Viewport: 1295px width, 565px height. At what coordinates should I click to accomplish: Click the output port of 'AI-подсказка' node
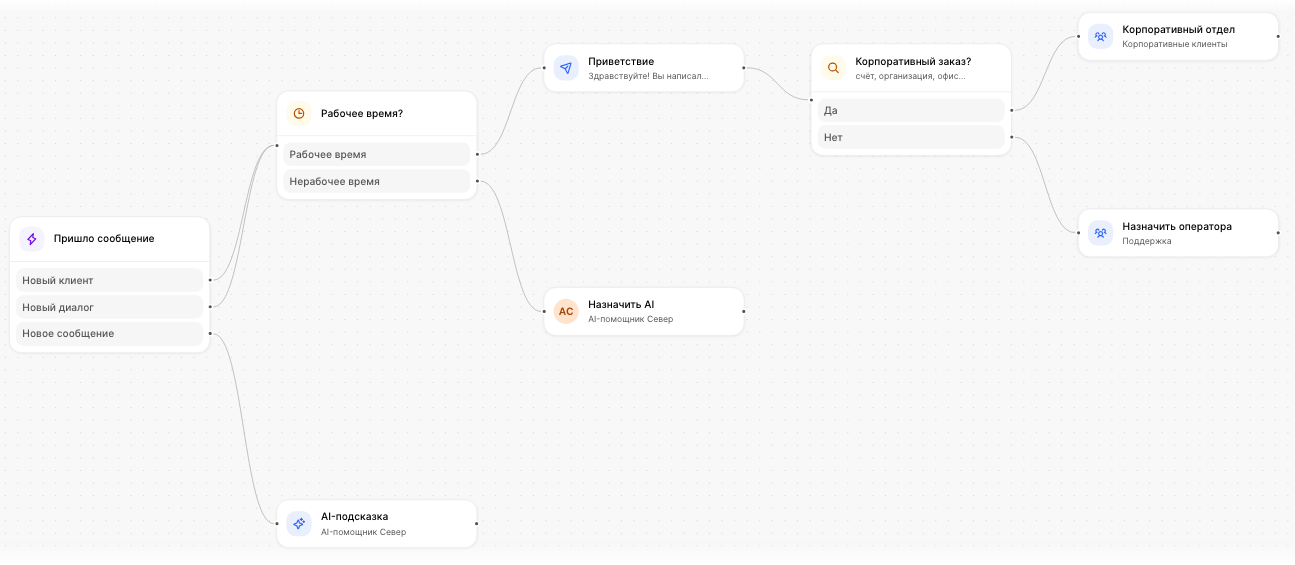click(x=477, y=523)
